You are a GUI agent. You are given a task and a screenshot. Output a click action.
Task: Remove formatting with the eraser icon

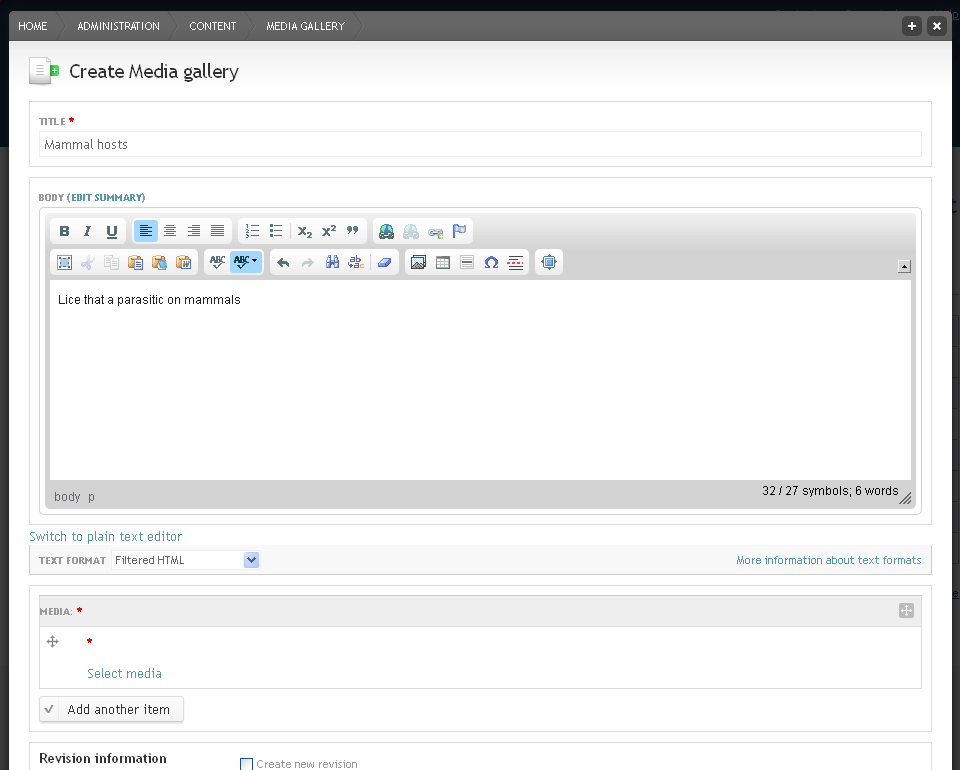pos(384,263)
